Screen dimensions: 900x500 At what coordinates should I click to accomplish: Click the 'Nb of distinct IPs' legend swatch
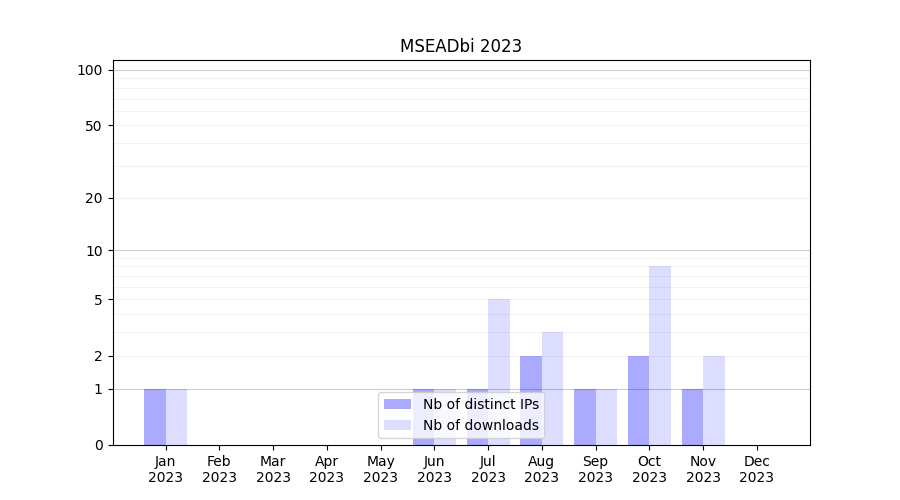[x=397, y=404]
